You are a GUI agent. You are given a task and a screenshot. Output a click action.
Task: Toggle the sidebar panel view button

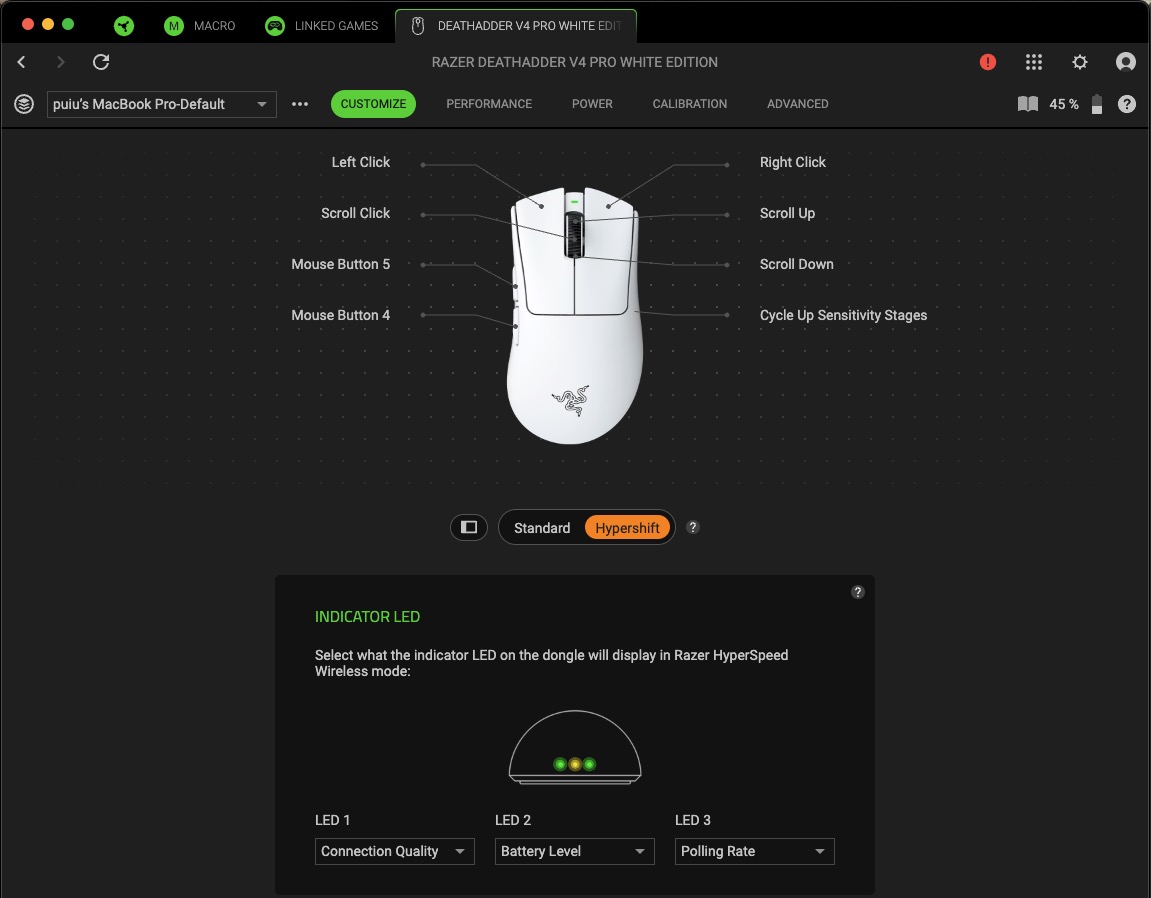[x=469, y=527]
